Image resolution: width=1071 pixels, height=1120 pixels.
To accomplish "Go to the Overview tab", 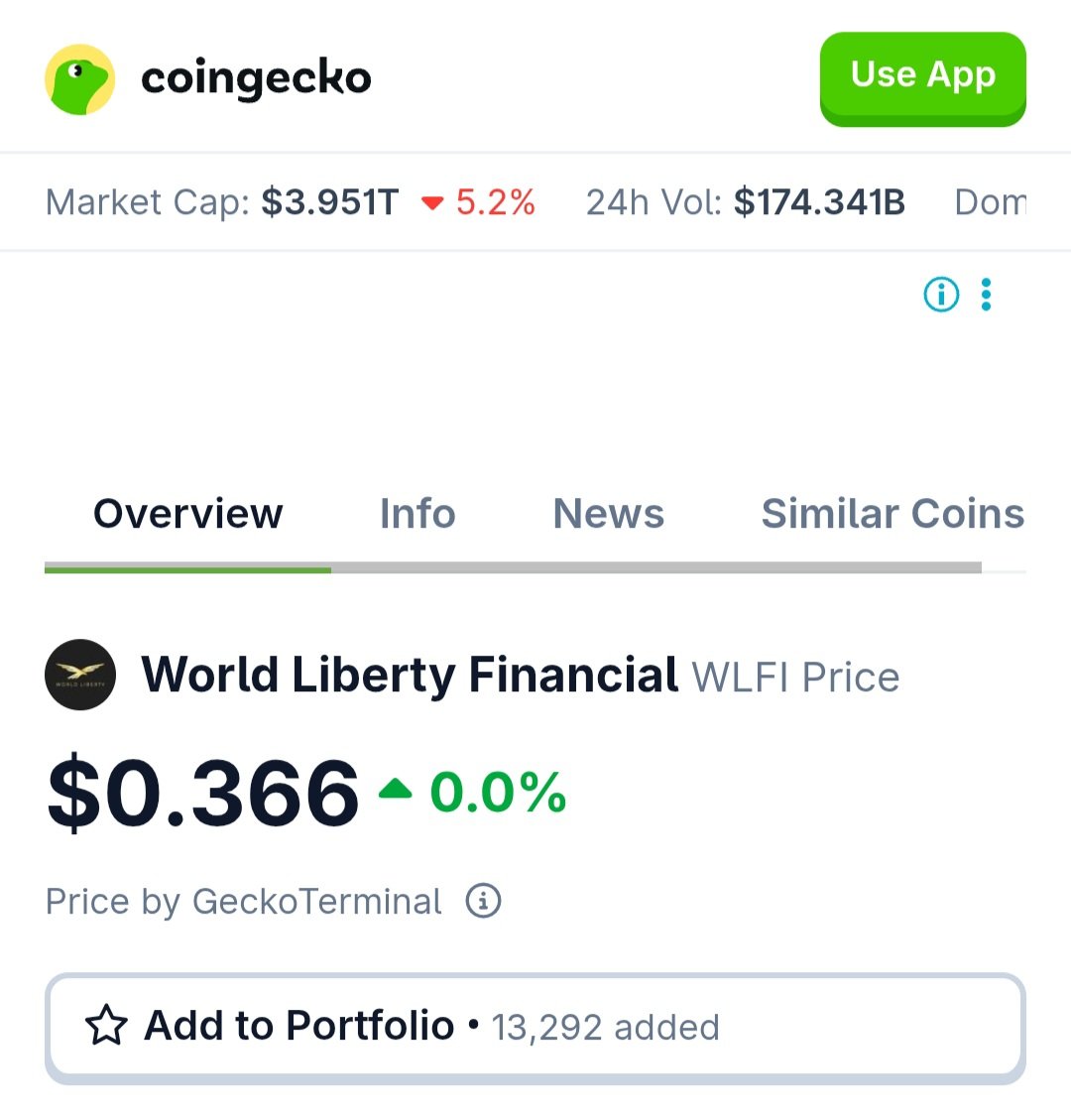I will 187,514.
